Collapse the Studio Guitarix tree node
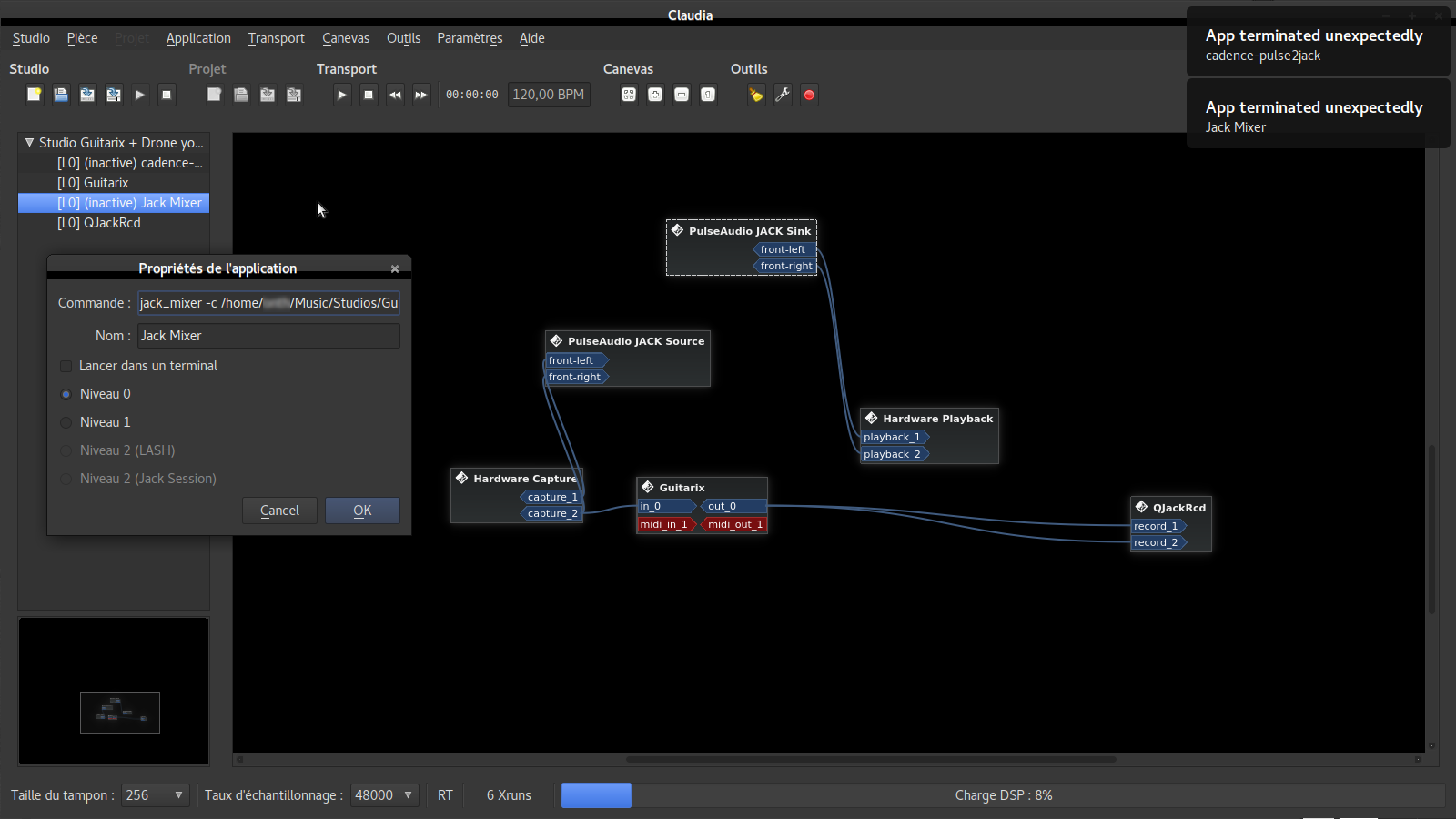The height and width of the screenshot is (819, 1456). pos(29,143)
